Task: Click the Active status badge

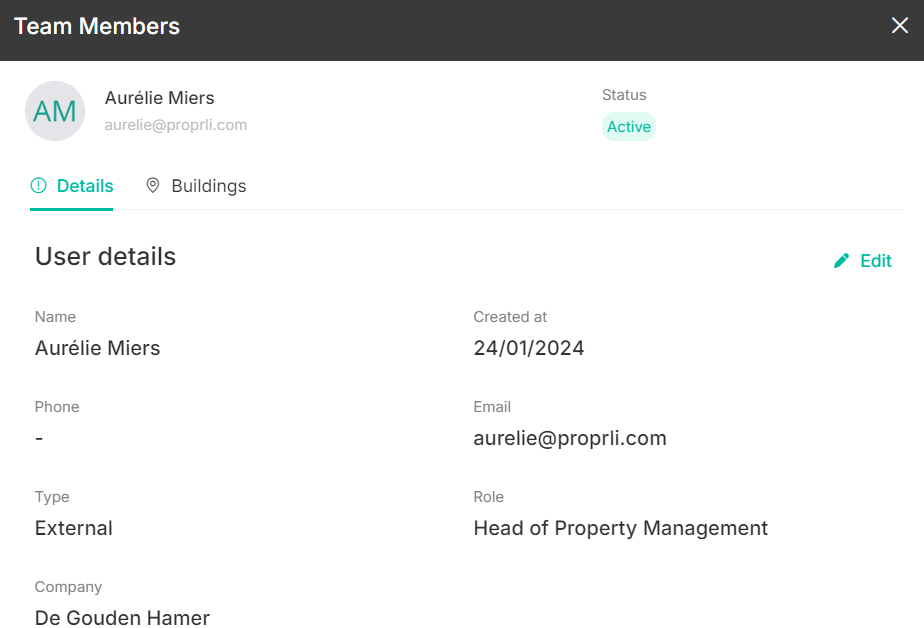Action: [629, 127]
